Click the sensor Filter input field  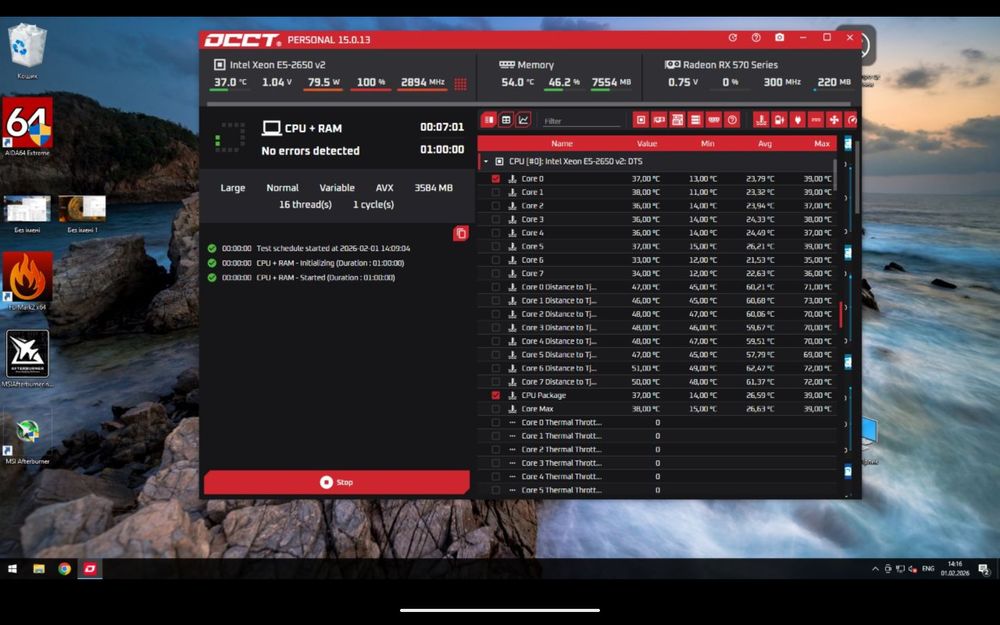[x=581, y=121]
